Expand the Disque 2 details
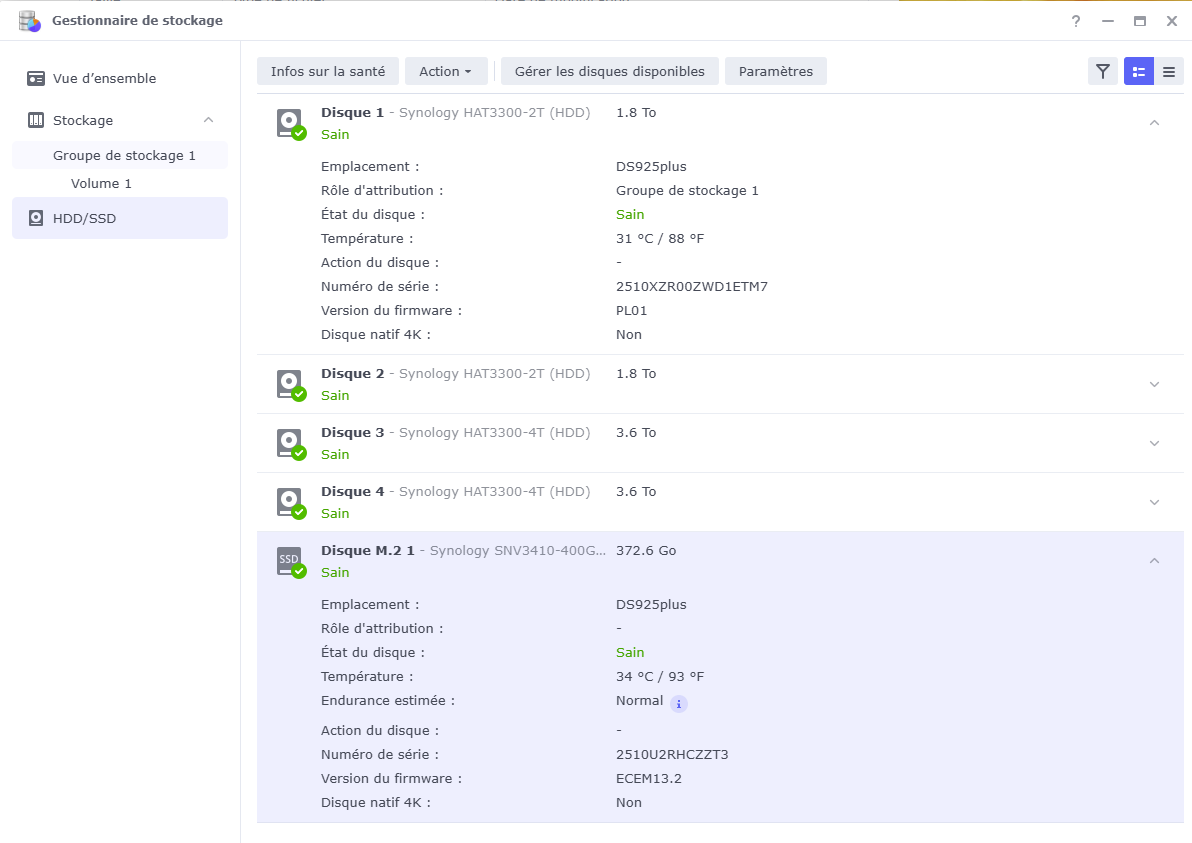The image size is (1192, 843). [x=1154, y=384]
